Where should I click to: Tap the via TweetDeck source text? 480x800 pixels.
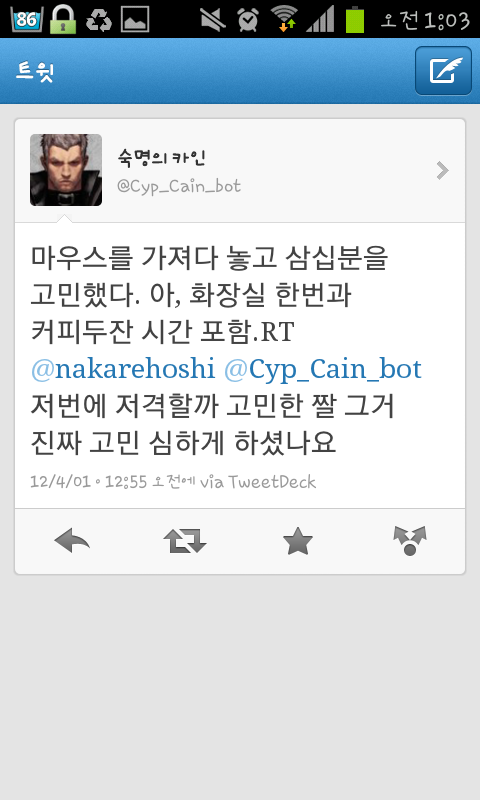click(258, 482)
